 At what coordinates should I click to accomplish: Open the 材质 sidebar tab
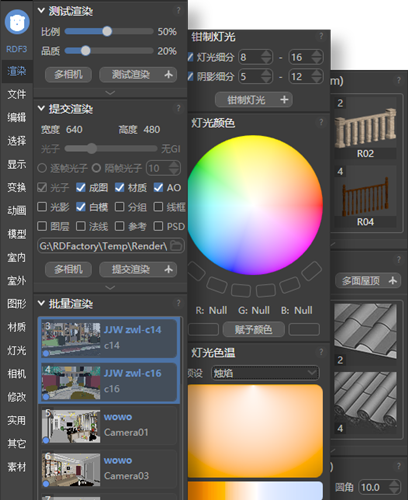pyautogui.click(x=17, y=327)
